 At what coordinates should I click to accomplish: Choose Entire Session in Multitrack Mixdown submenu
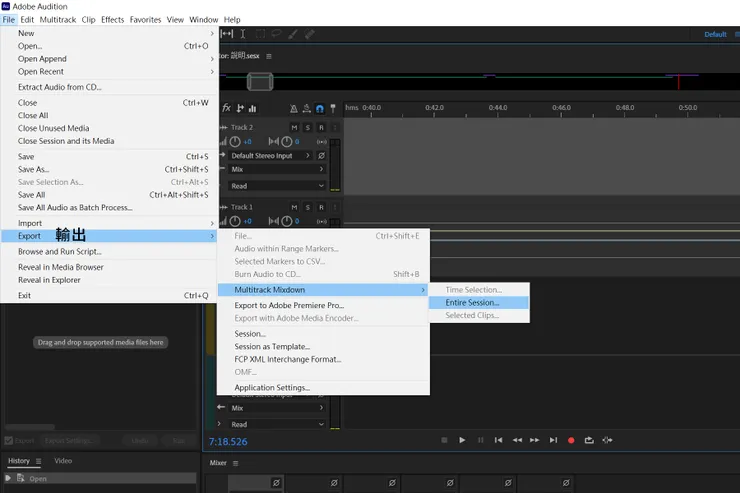coord(471,302)
